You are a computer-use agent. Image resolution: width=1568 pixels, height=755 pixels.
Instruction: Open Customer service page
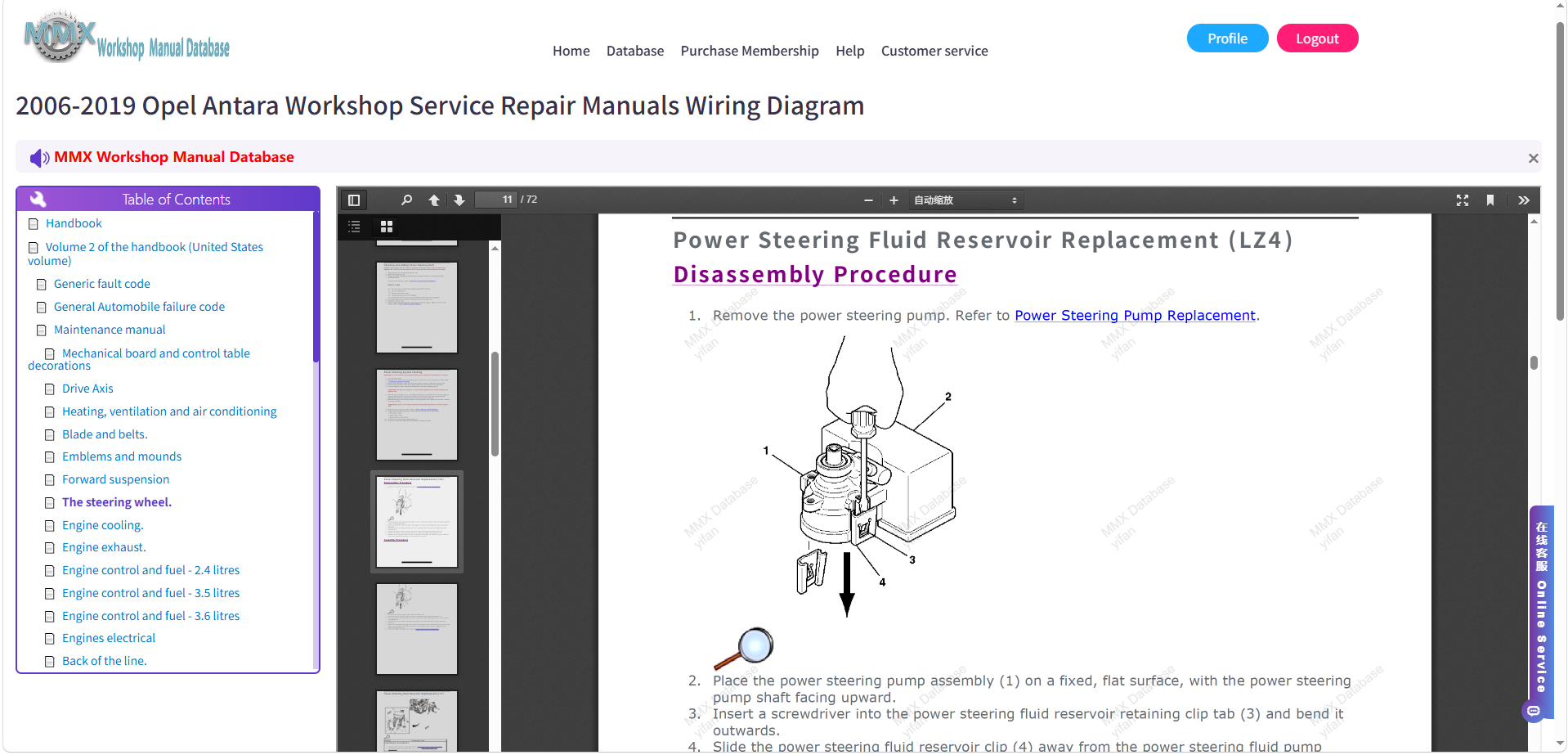pyautogui.click(x=934, y=51)
